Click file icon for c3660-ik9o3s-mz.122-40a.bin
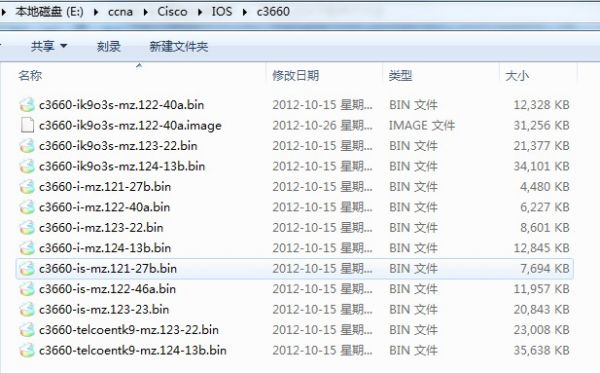This screenshot has width=600, height=373. [27, 105]
